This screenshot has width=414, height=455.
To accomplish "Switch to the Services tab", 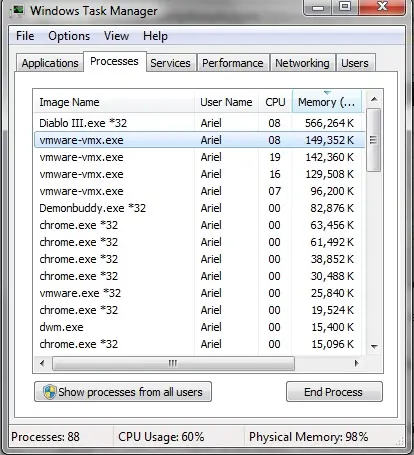I will coord(170,63).
